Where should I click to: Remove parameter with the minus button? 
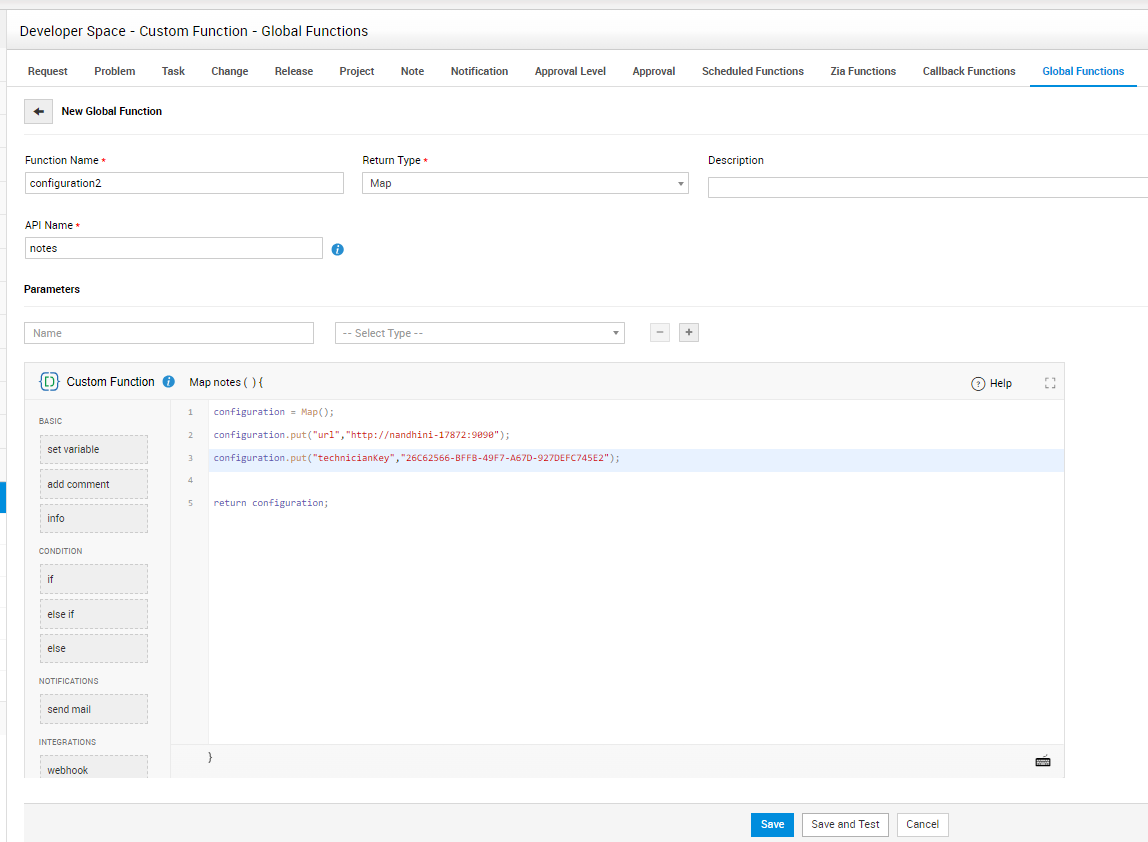(x=660, y=333)
